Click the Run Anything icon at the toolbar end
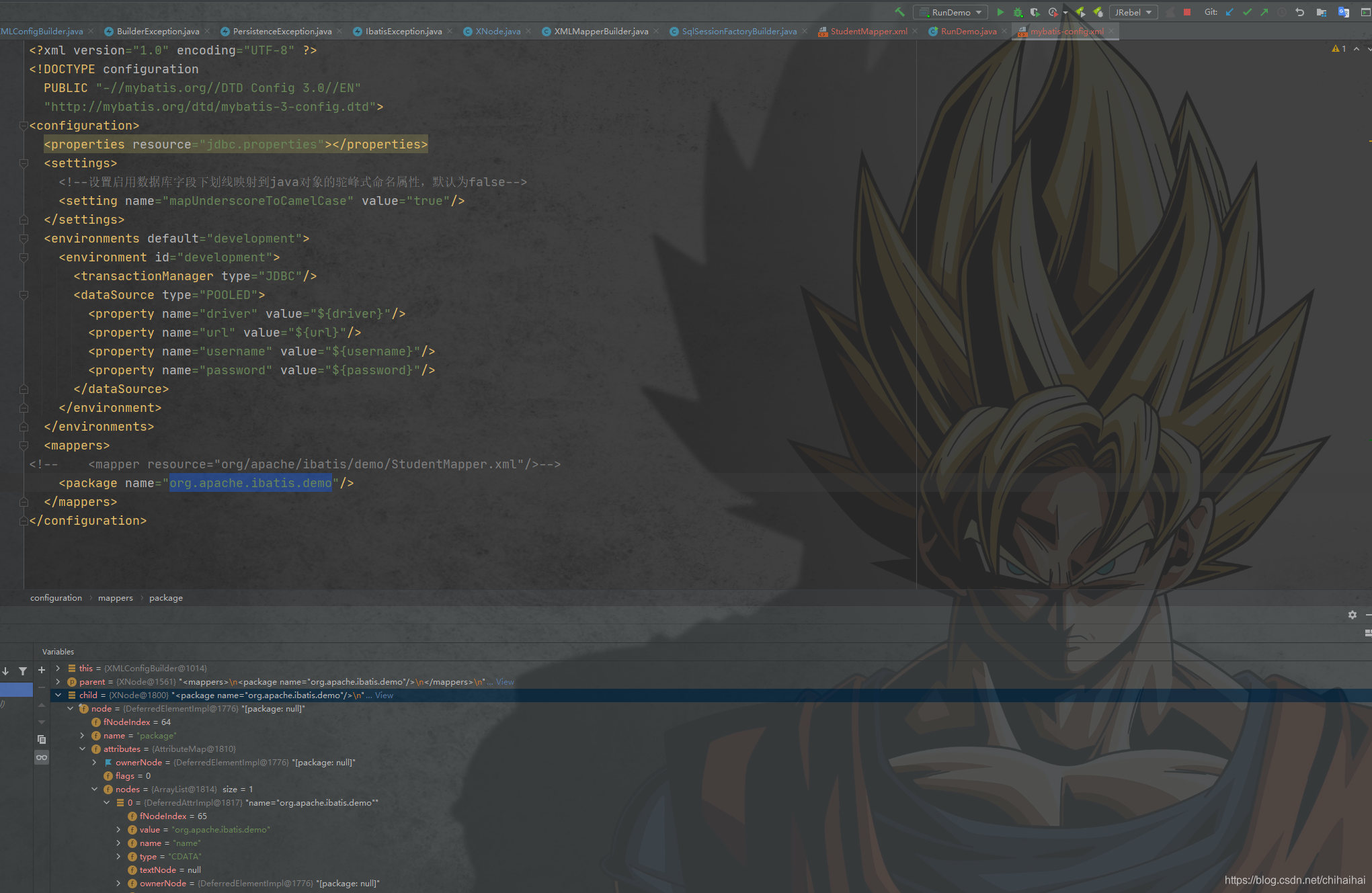The height and width of the screenshot is (893, 1372). [1365, 12]
